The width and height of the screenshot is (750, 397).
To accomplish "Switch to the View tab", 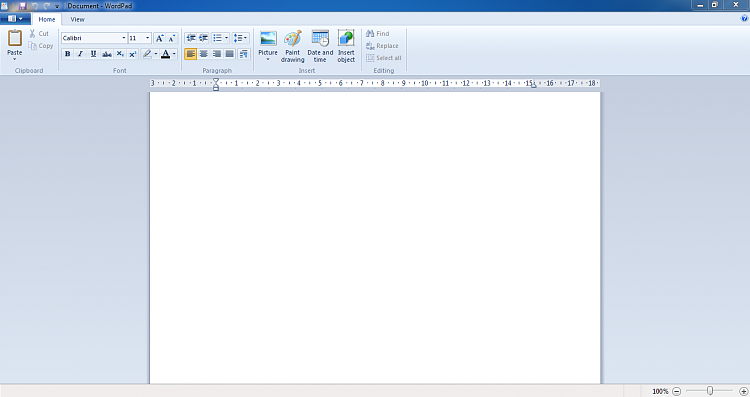I will click(77, 19).
